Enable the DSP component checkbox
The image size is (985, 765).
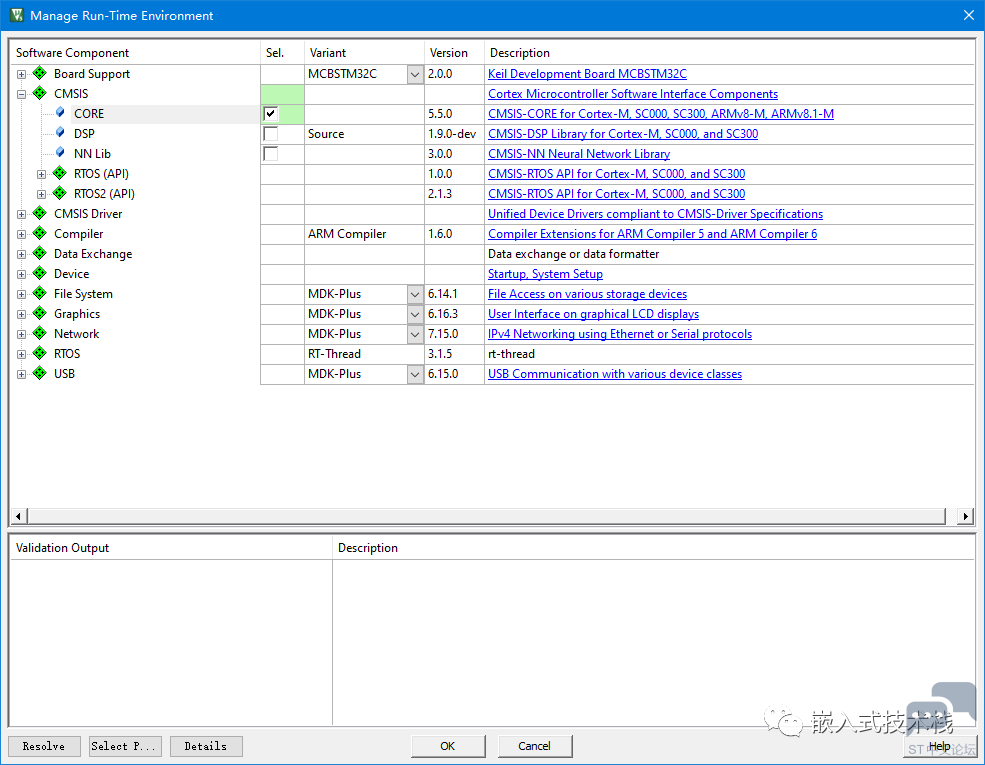point(271,134)
